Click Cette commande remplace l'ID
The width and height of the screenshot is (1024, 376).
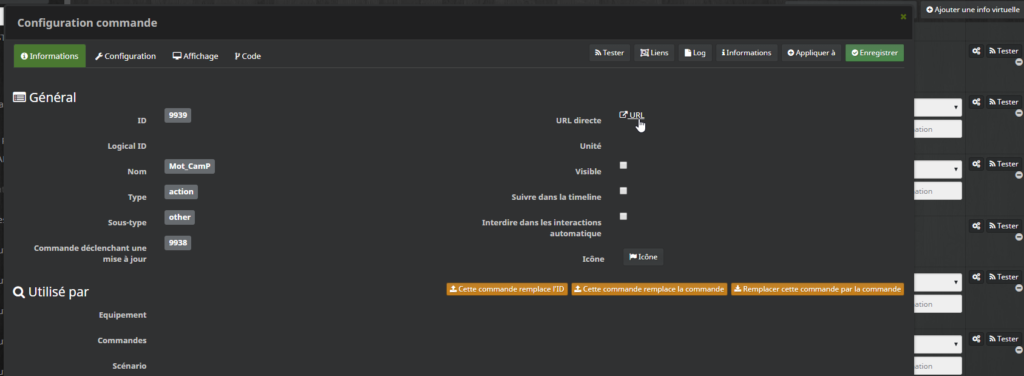[507, 289]
